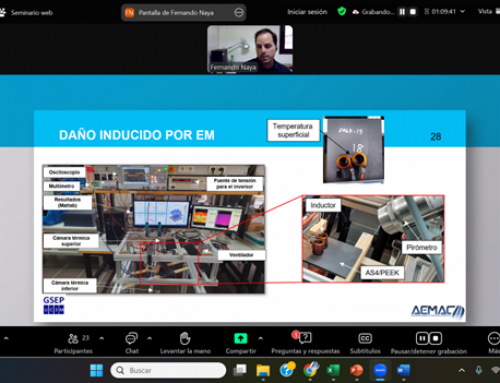The image size is (500, 383).
Task: Stop recording from top bar
Action: coord(413,12)
